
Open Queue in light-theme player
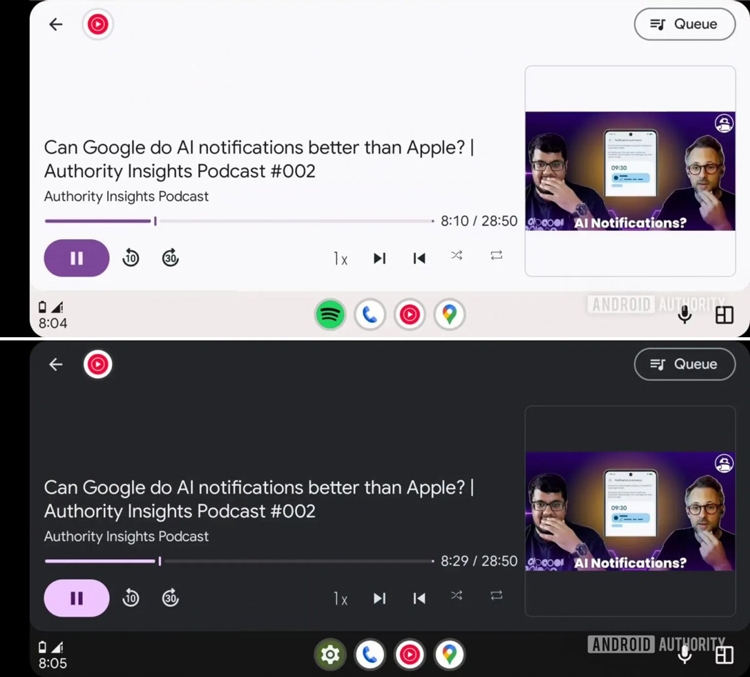[x=684, y=24]
